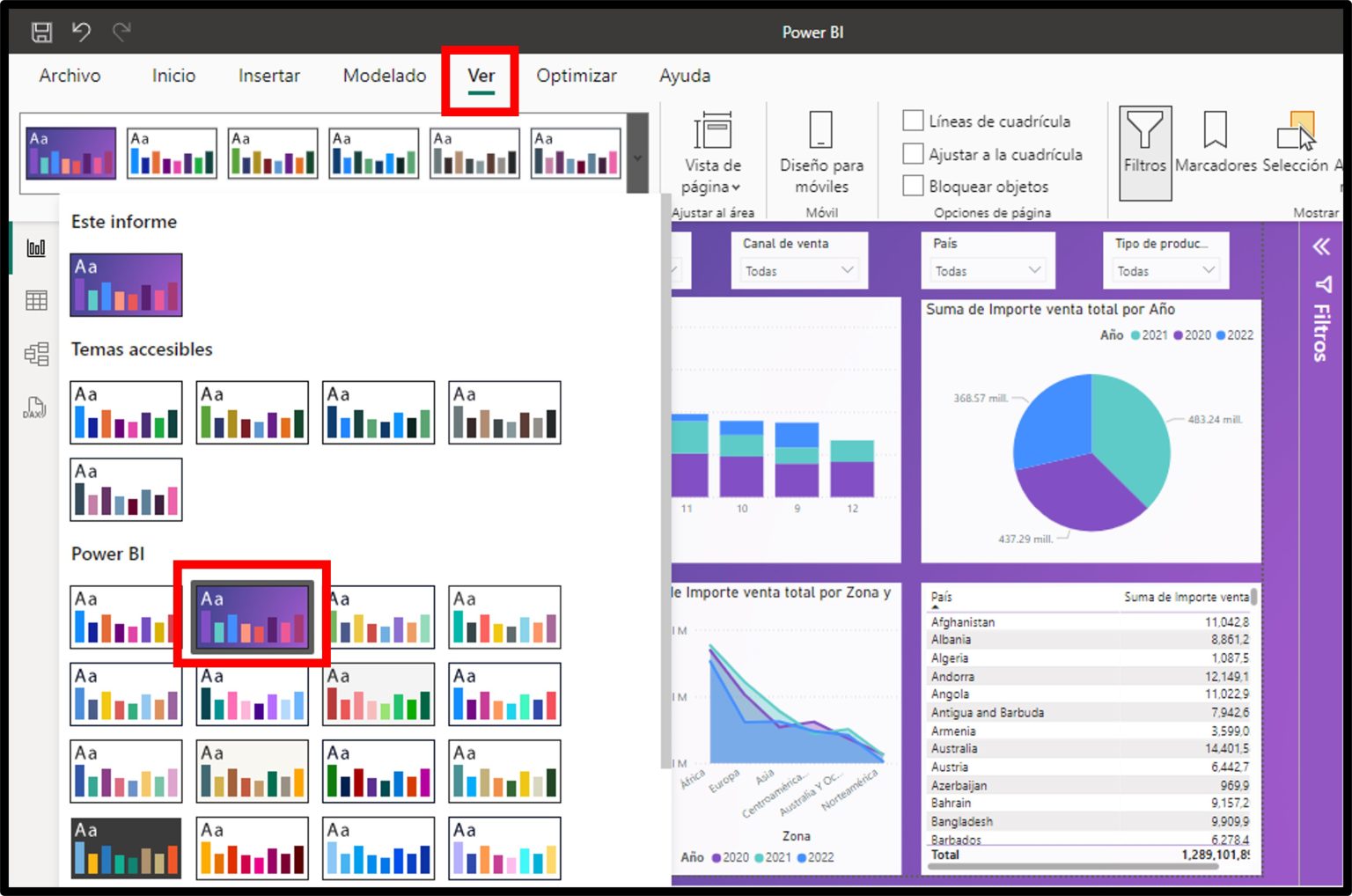
Task: Toggle the Filtros pane icon
Action: coord(1144,150)
